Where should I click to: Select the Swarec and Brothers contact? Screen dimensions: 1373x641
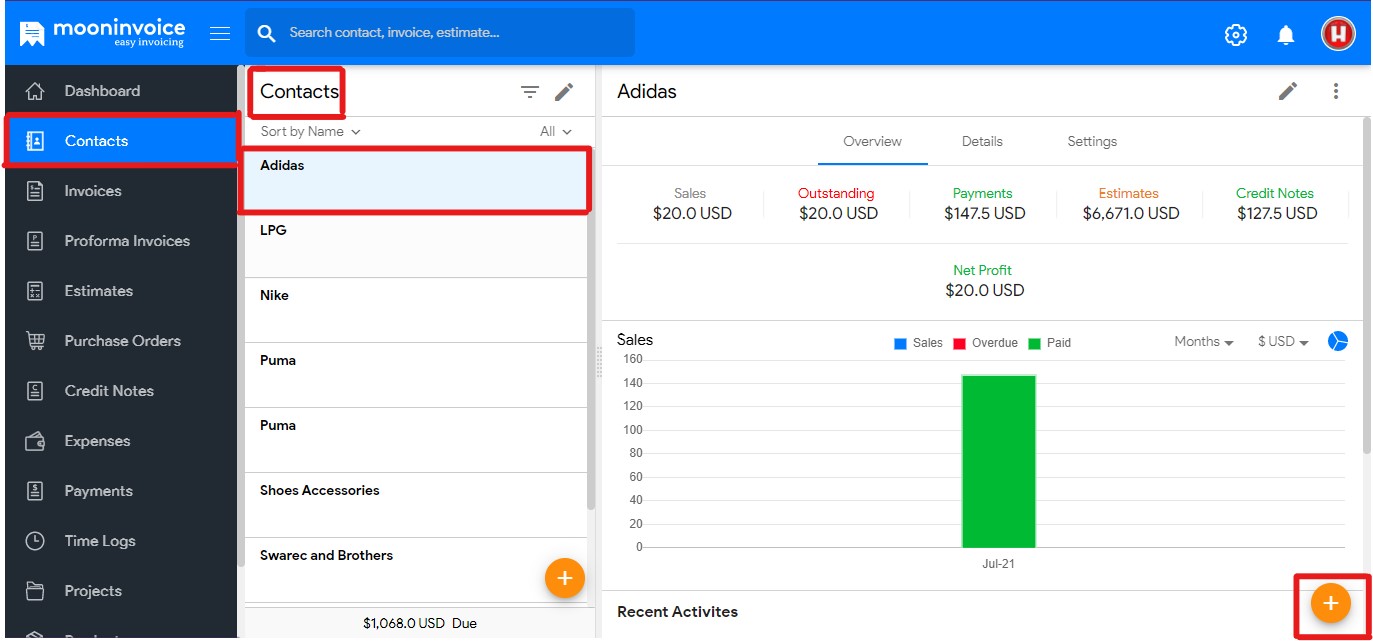tap(415, 570)
